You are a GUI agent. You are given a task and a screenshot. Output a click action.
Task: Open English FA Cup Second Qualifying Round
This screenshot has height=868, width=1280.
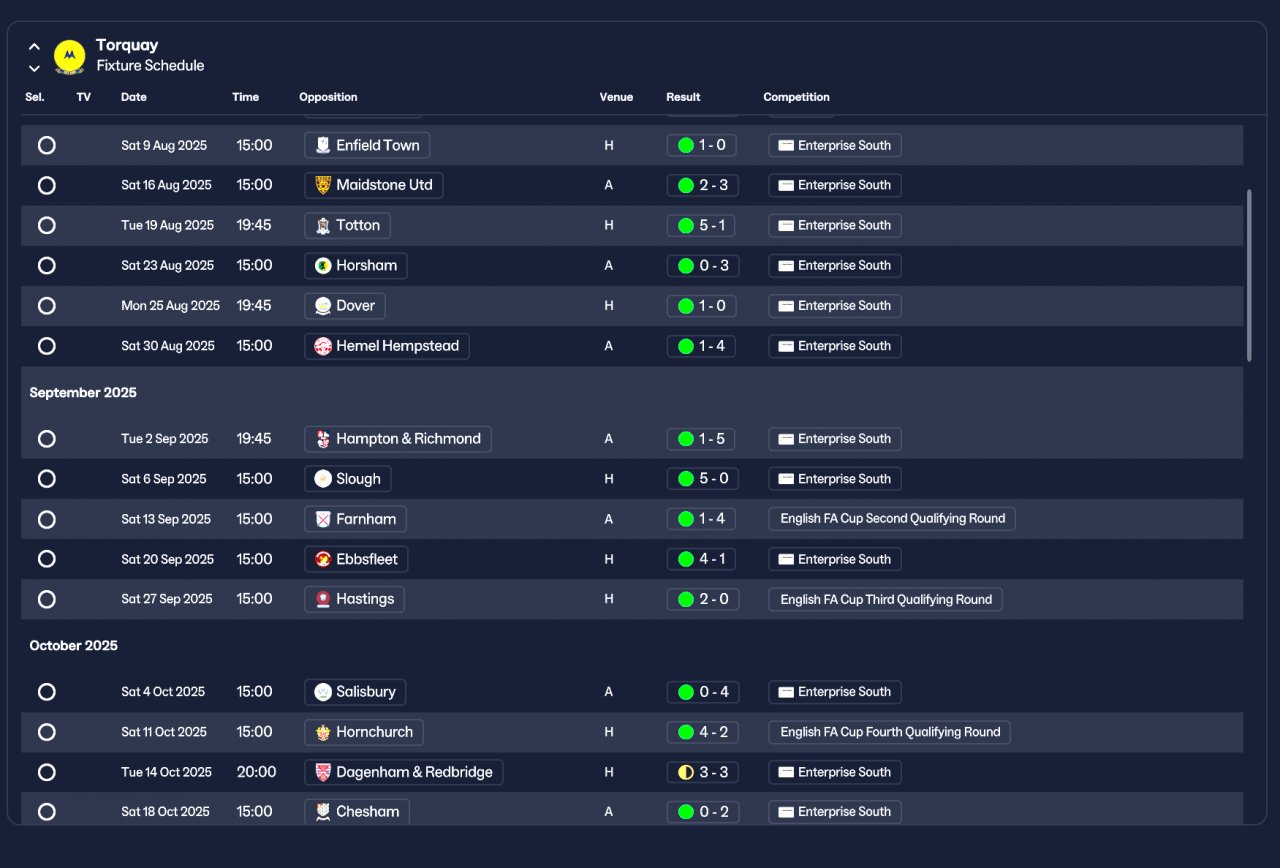pyautogui.click(x=892, y=518)
